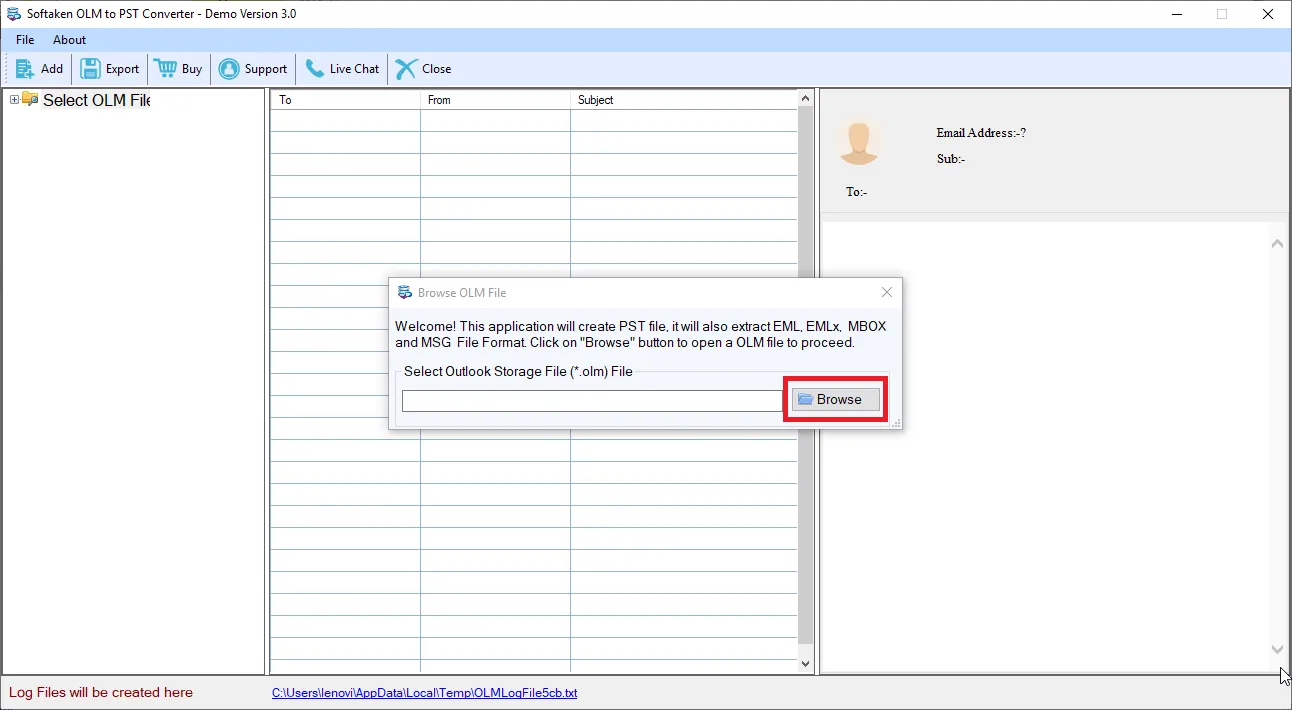1292x710 pixels.
Task: Click the Subject column header
Action: 684,100
